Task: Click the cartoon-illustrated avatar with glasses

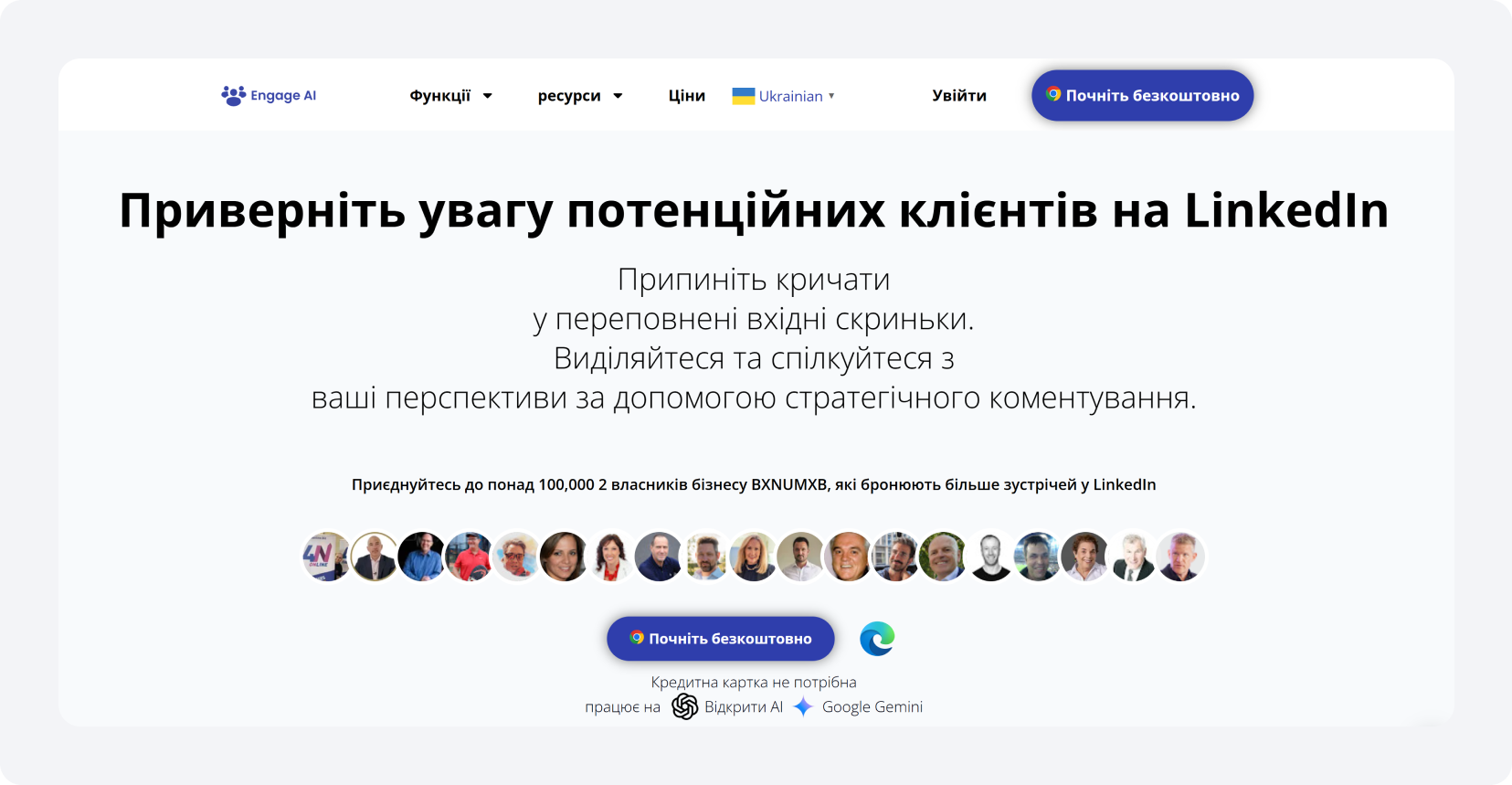Action: tap(516, 557)
